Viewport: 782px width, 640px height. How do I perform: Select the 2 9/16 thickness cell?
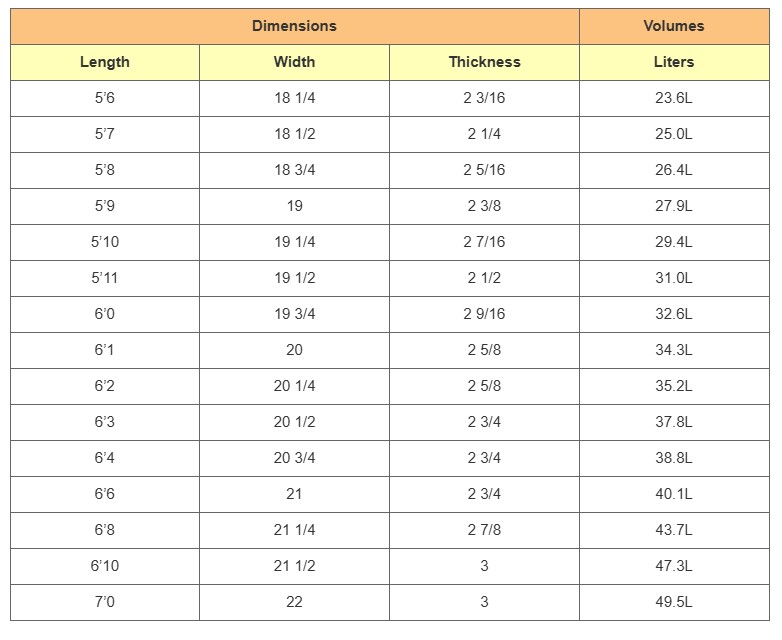click(x=484, y=314)
